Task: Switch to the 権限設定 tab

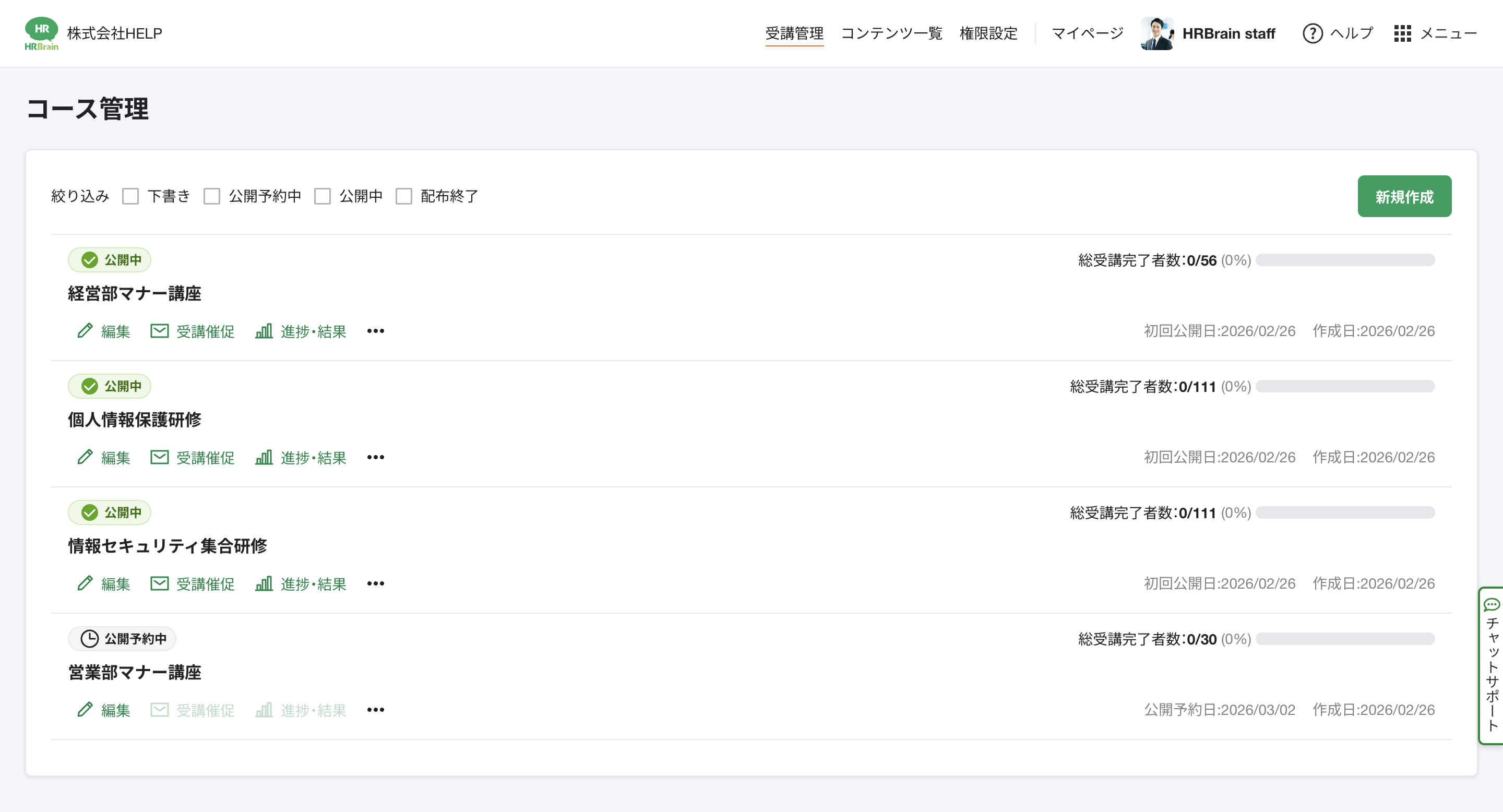Action: point(988,33)
